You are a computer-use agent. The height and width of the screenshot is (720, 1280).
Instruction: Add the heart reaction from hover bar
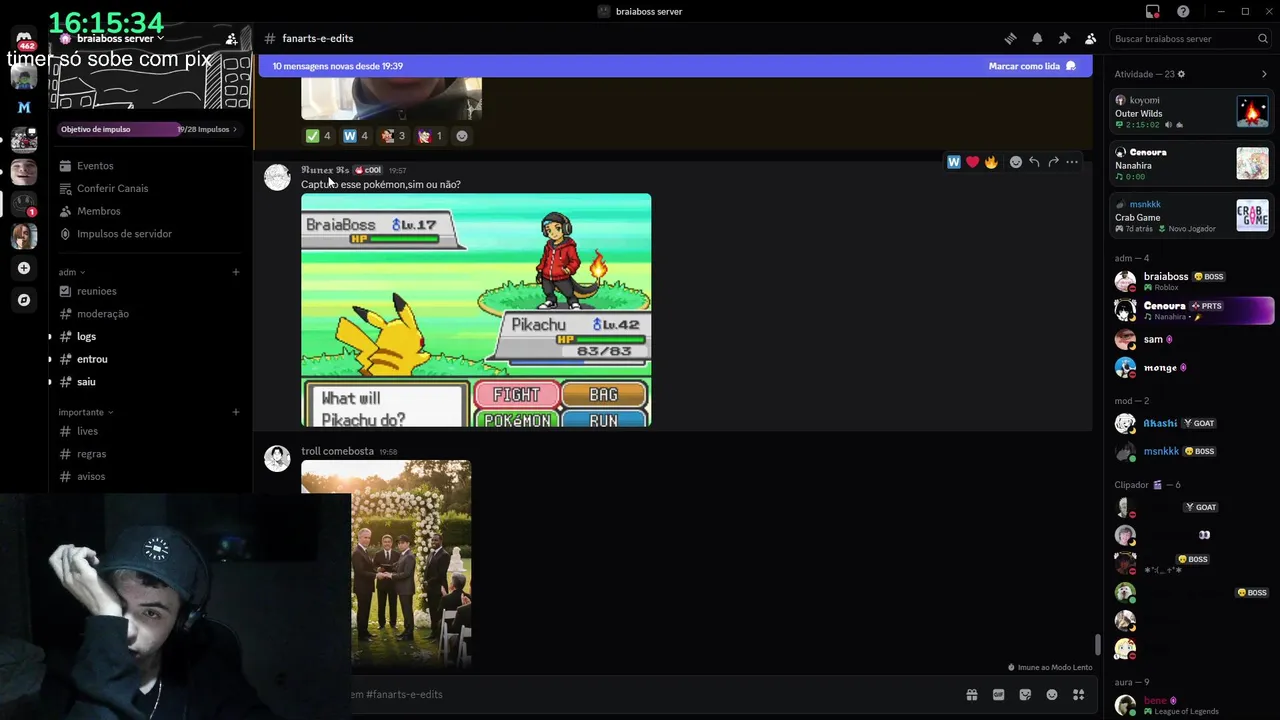972,162
